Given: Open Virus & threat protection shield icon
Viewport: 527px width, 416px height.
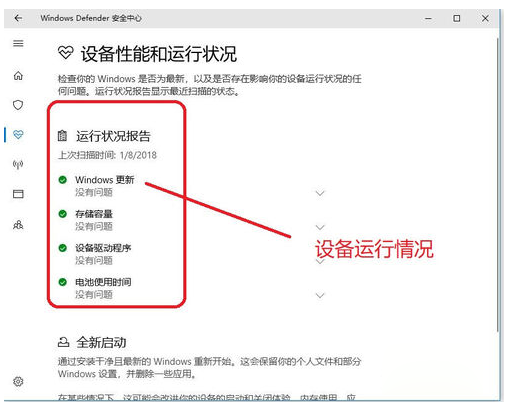Looking at the screenshot, I should pos(18,105).
